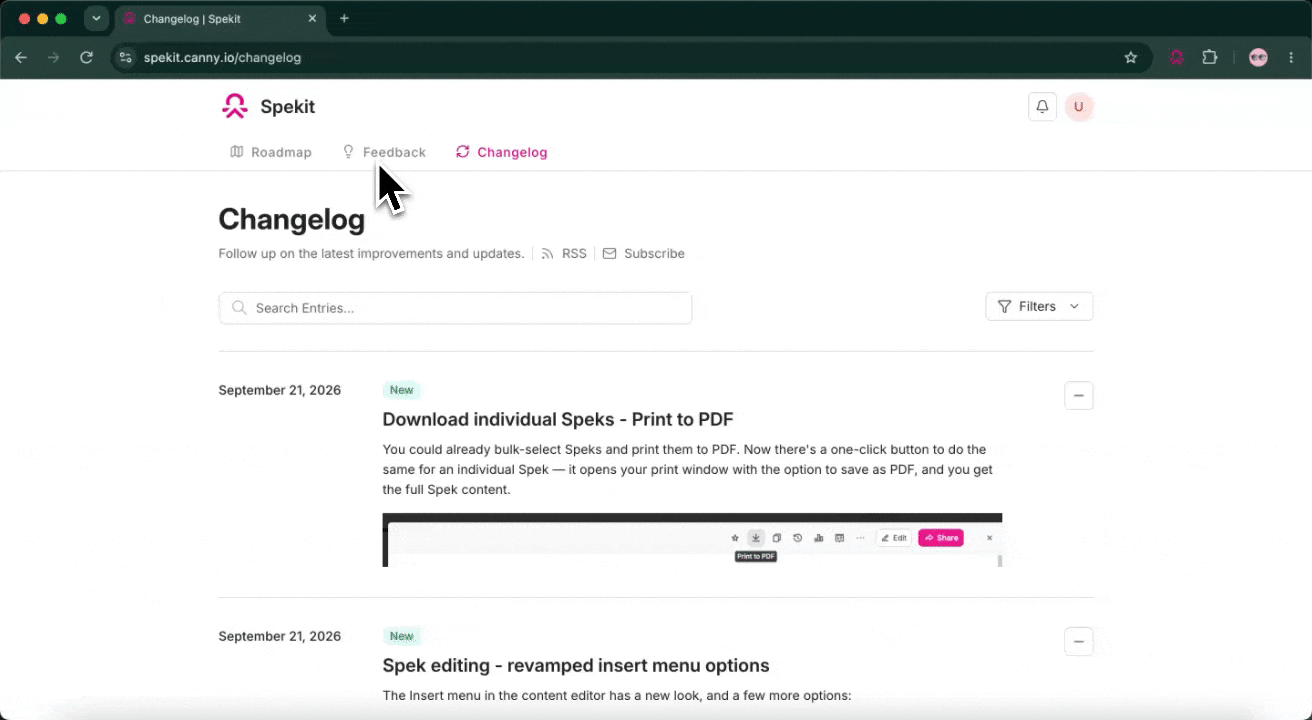Switch to the Roadmap tab
1312x720 pixels.
point(271,152)
